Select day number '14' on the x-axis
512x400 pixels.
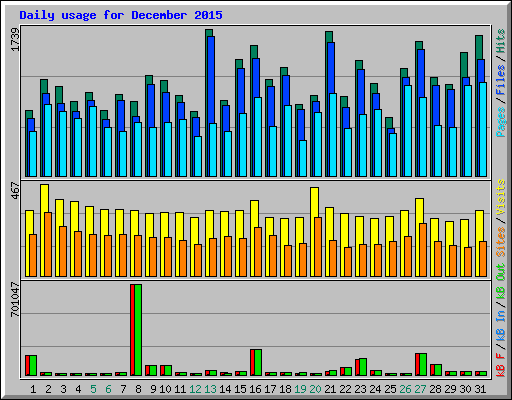click(225, 389)
